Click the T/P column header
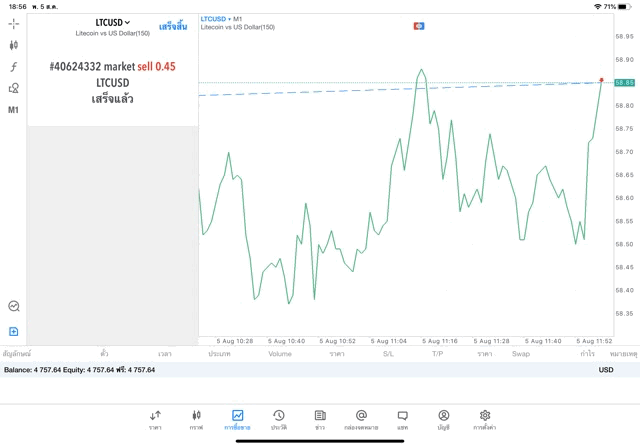Screen dimensions: 640x447 438,354
